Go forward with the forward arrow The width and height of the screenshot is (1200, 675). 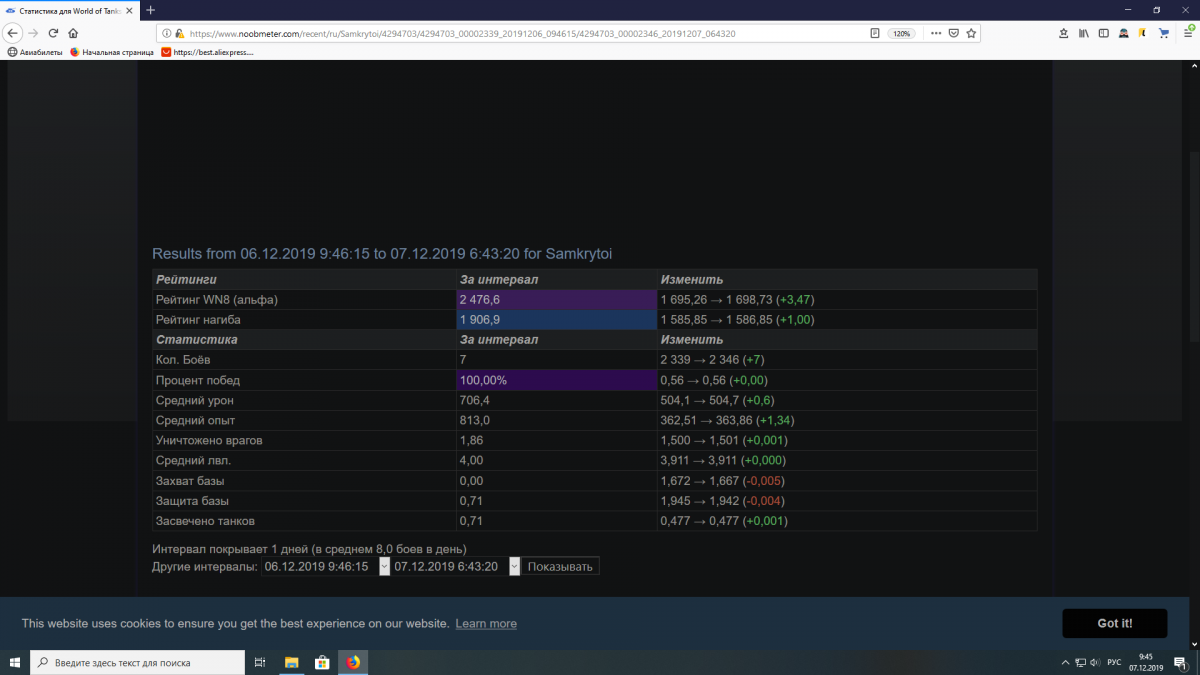[x=33, y=33]
